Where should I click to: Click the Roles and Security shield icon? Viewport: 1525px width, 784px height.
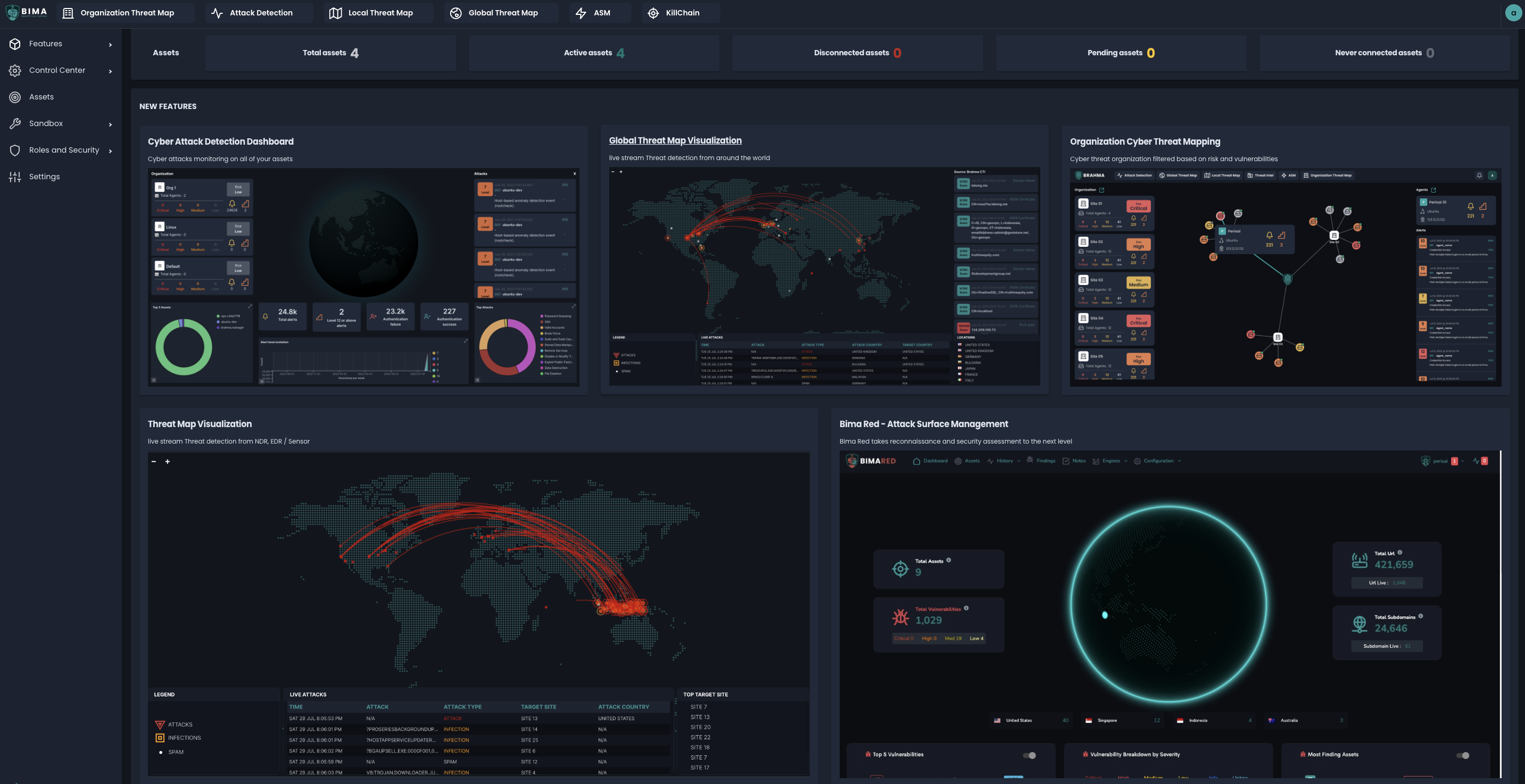15,149
